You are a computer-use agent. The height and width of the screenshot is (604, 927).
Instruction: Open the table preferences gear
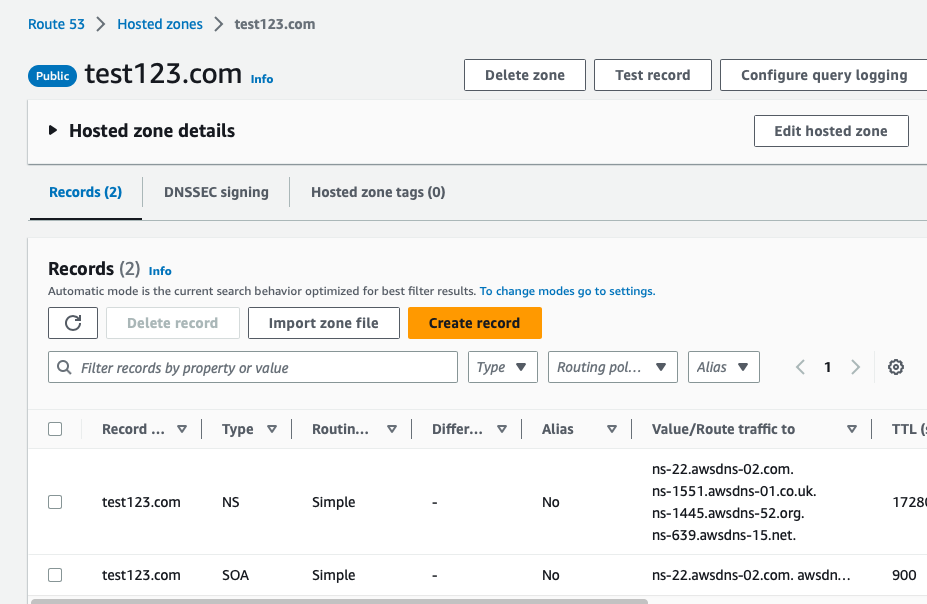[895, 367]
